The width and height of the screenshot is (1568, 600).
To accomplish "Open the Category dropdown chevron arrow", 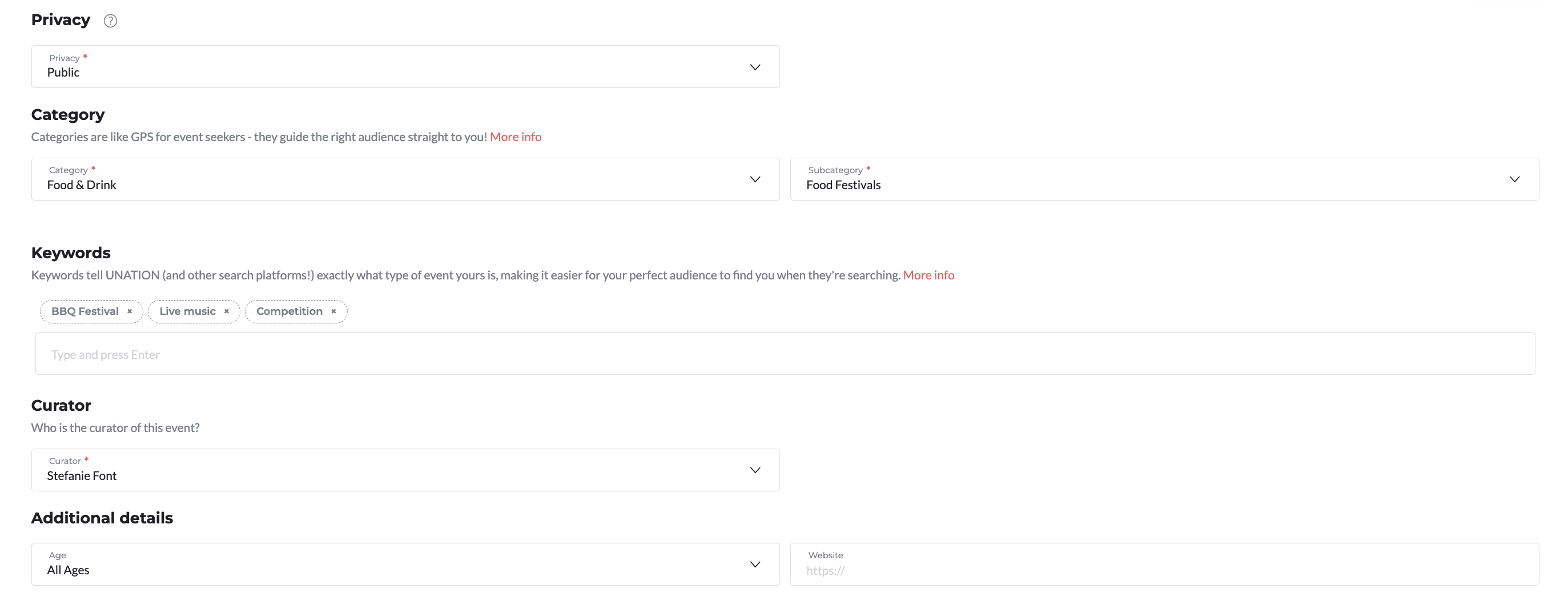I will tap(755, 179).
